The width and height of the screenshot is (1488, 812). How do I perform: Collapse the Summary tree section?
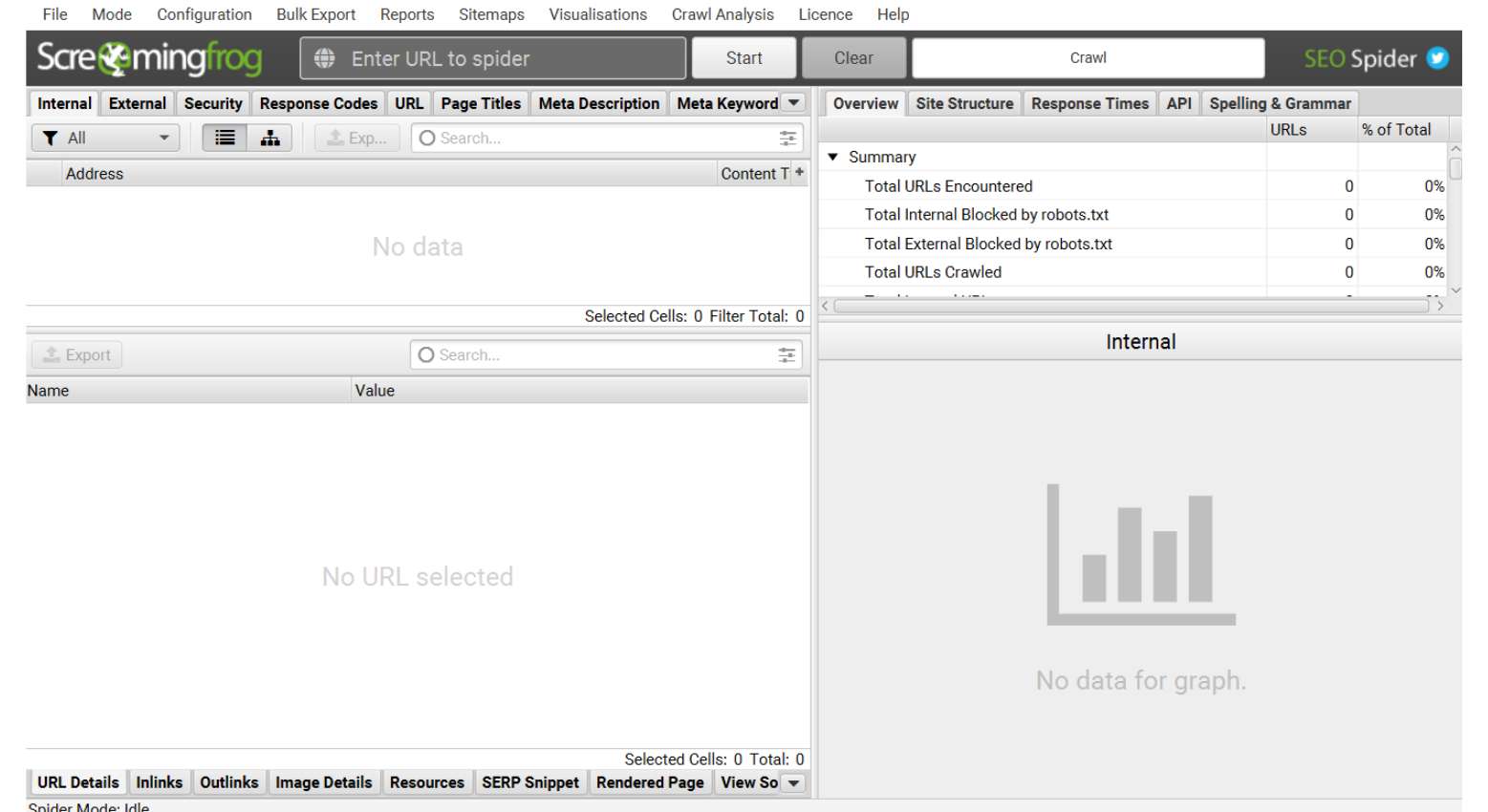tap(832, 157)
